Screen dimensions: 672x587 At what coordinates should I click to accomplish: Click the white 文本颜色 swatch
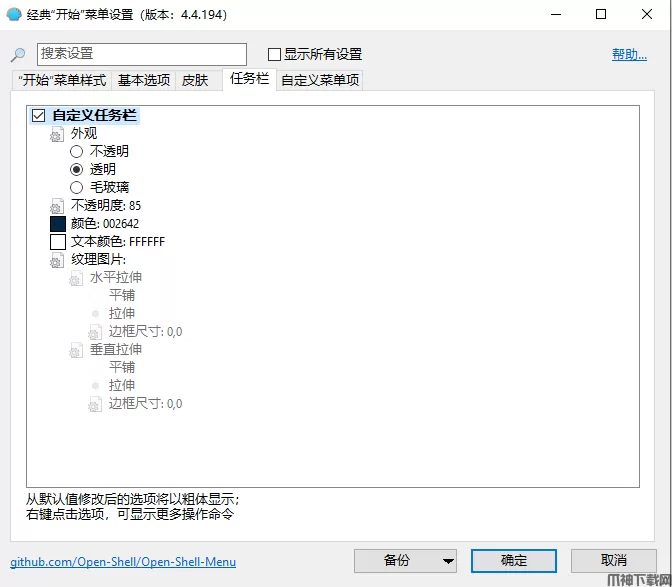pyautogui.click(x=58, y=242)
